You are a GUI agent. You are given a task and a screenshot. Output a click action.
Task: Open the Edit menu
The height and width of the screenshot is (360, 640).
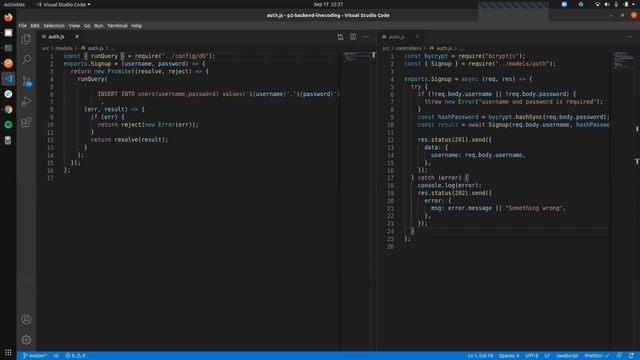pos(35,26)
